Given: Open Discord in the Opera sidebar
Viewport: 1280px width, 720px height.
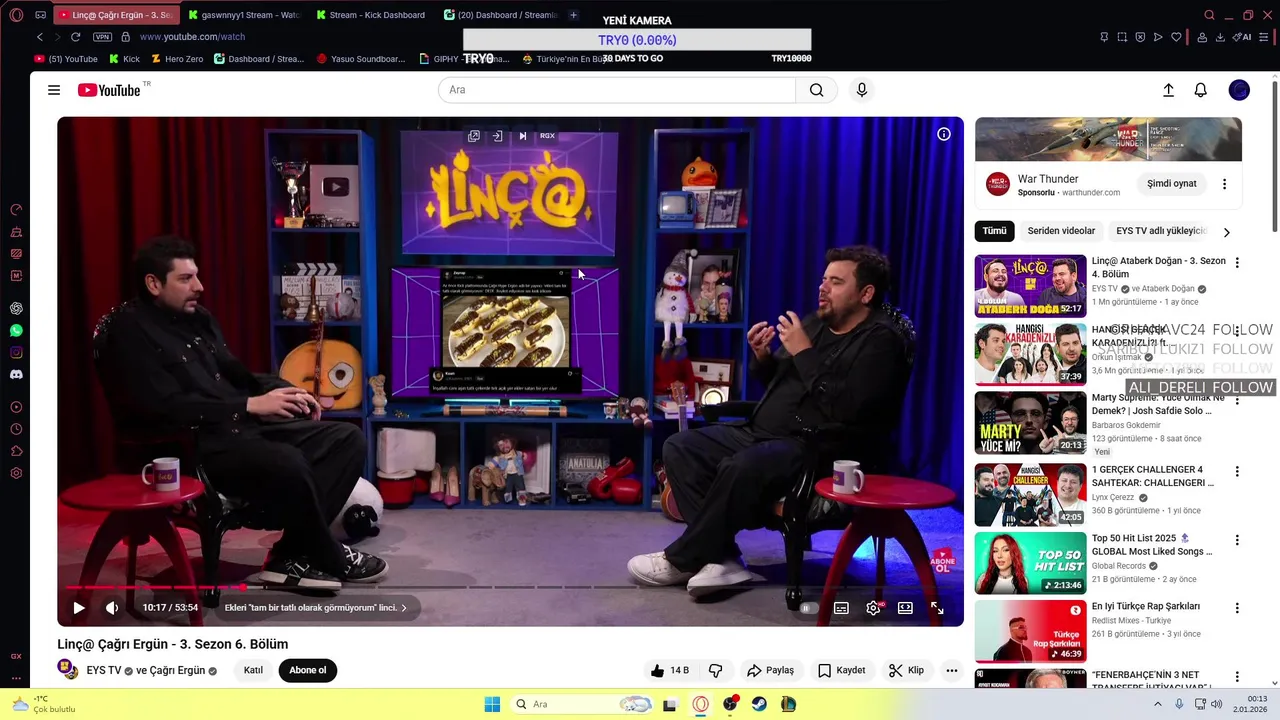Looking at the screenshot, I should 16,375.
